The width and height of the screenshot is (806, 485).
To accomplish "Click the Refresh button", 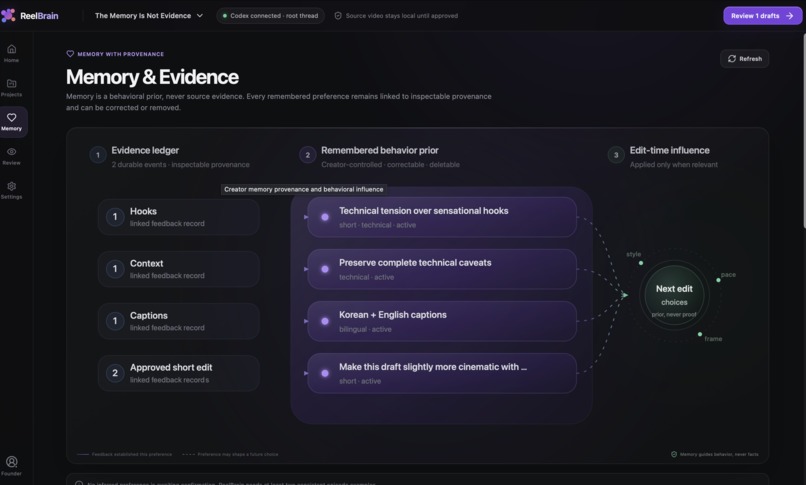I will (744, 59).
